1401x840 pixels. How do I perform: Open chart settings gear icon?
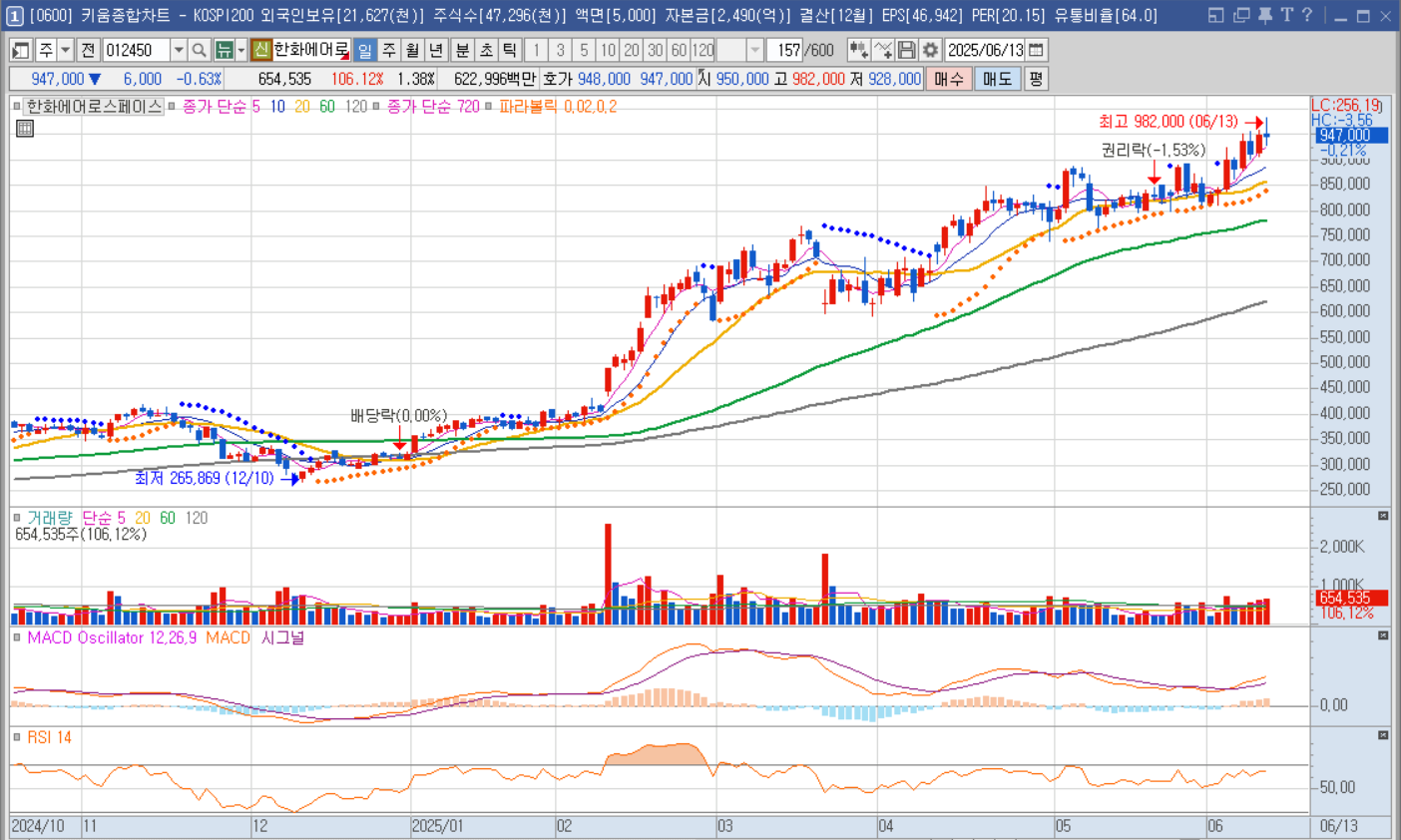[930, 50]
